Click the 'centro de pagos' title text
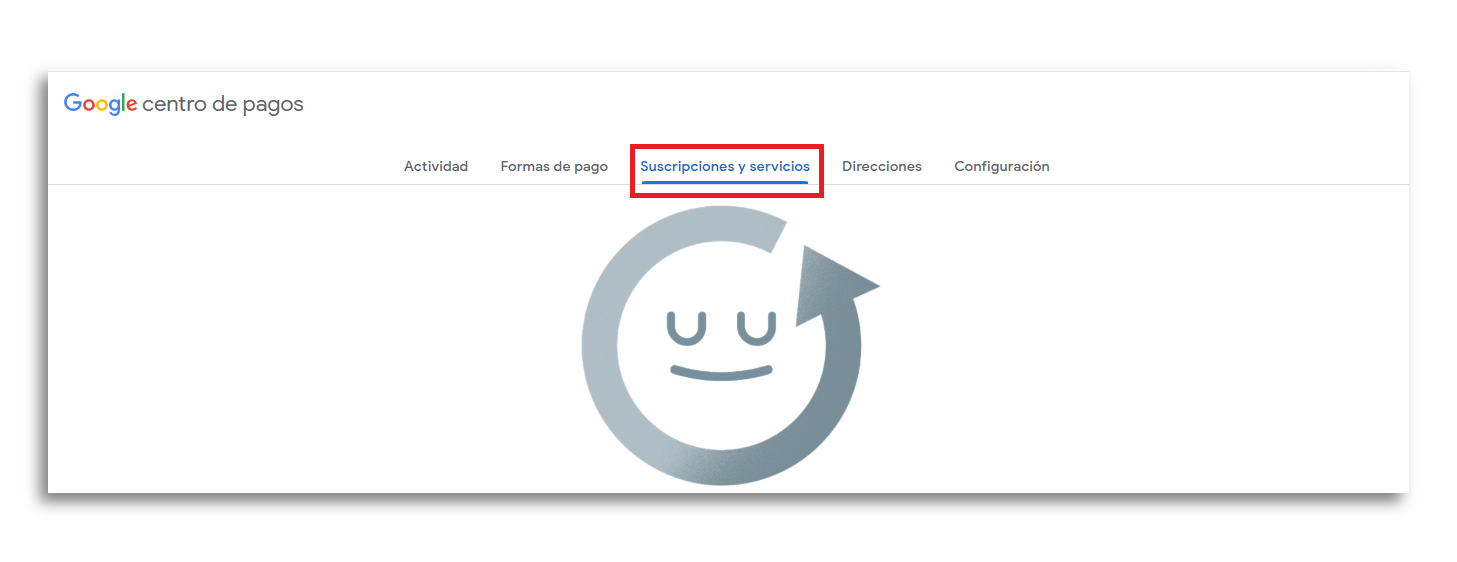The image size is (1457, 562). [x=223, y=105]
